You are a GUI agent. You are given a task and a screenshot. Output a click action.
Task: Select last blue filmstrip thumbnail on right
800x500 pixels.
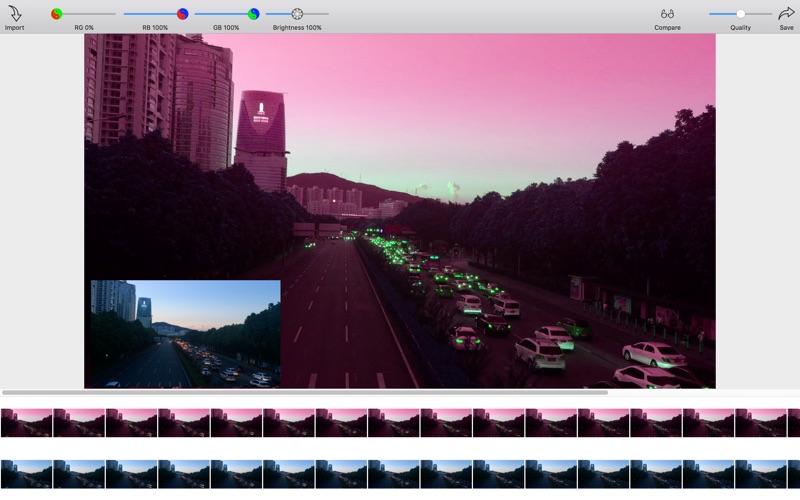click(x=794, y=474)
